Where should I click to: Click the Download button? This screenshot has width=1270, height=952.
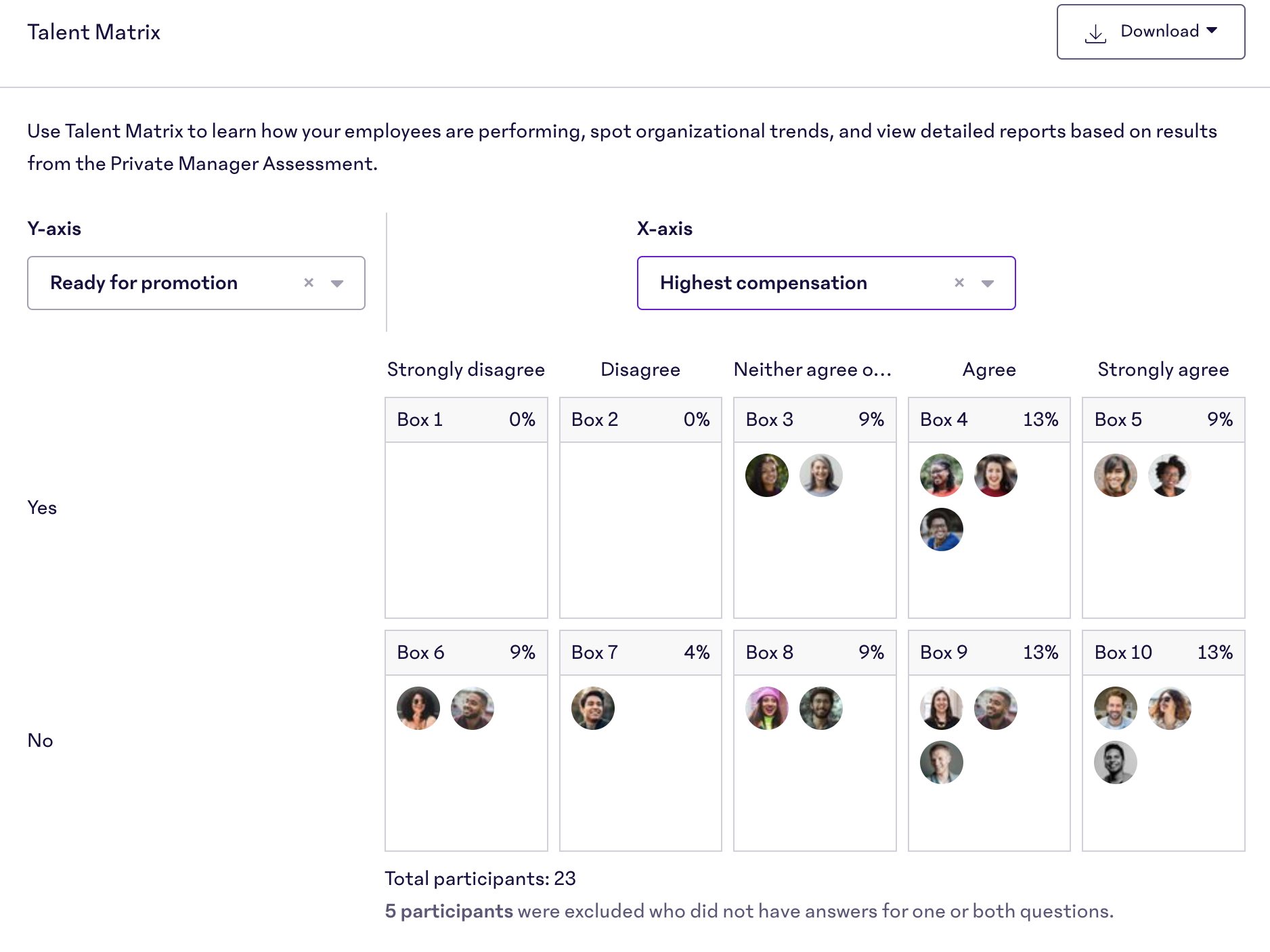[1151, 31]
